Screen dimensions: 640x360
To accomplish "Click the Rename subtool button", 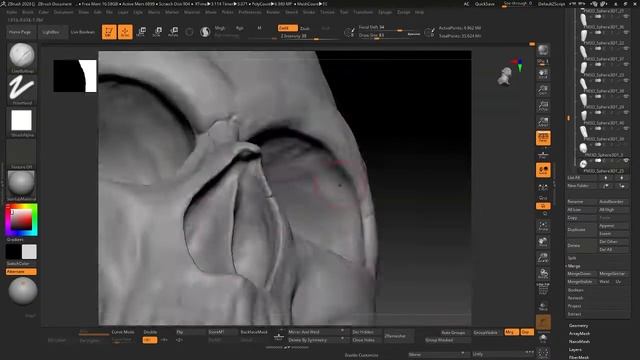I will click(x=581, y=202).
